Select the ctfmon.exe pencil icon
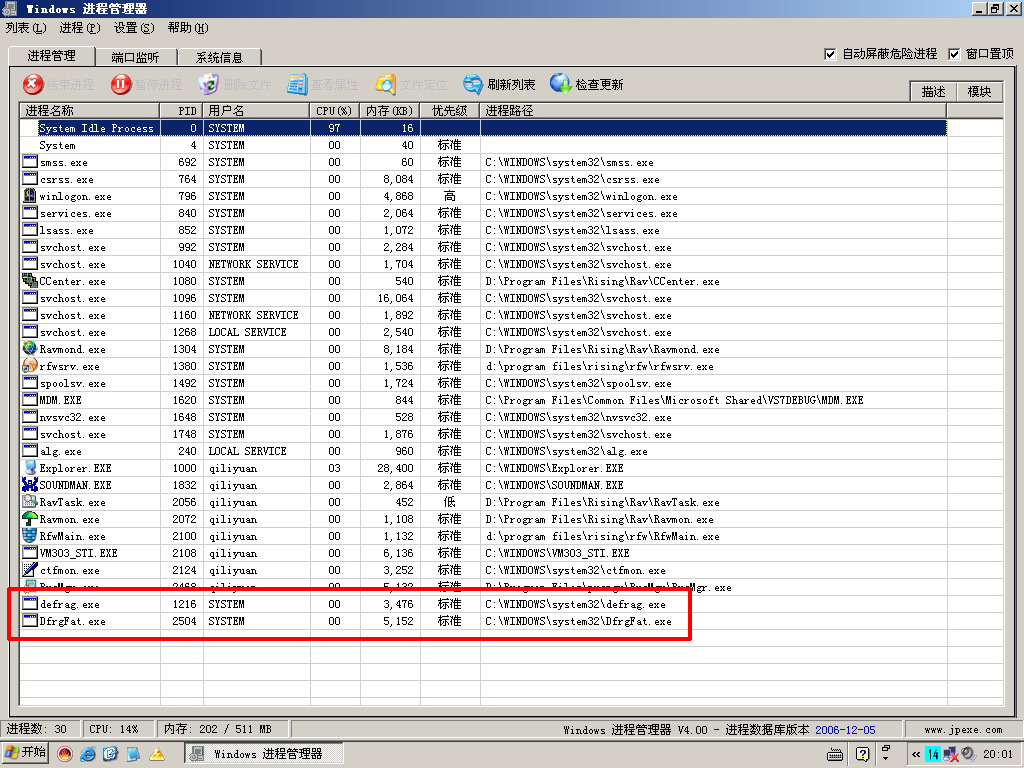This screenshot has height=768, width=1024. pos(30,569)
